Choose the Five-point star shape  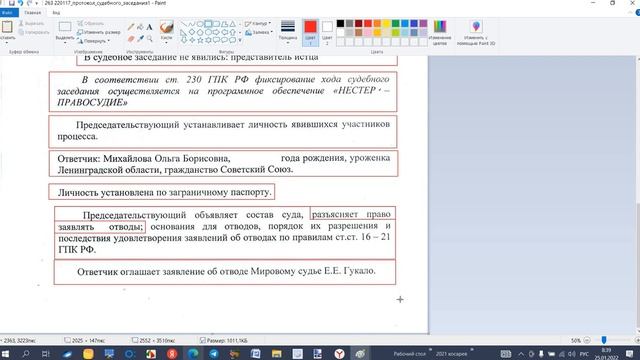pyautogui.click(x=200, y=40)
